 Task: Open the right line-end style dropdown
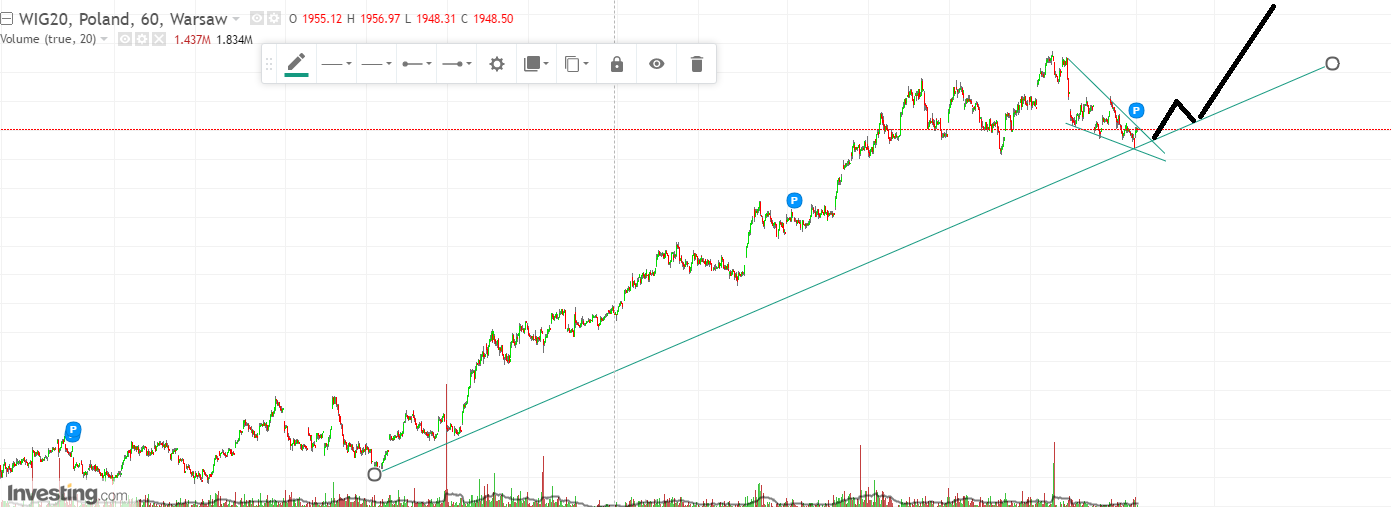coord(457,64)
